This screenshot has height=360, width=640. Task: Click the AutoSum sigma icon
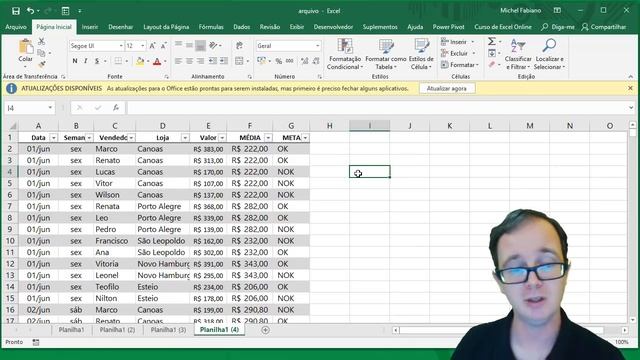[x=492, y=42]
